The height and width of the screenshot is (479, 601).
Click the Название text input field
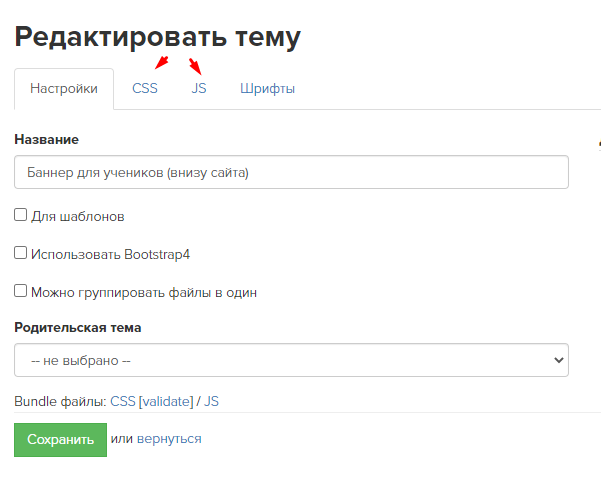(291, 172)
